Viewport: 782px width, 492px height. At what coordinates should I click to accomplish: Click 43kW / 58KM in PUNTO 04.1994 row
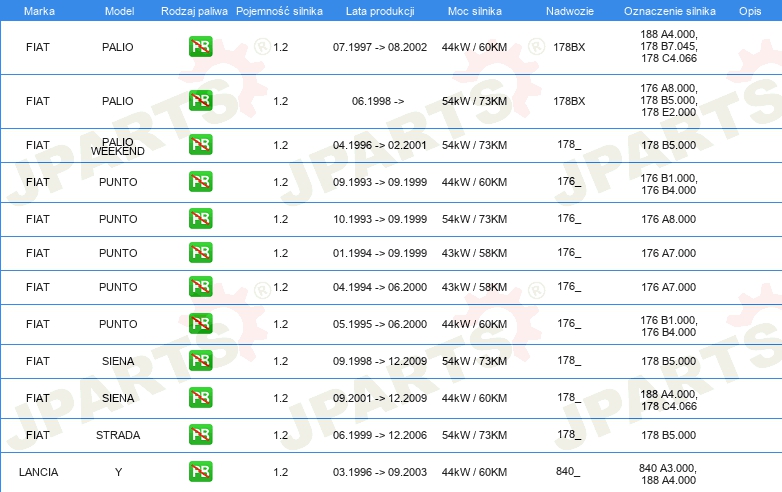[x=474, y=287]
